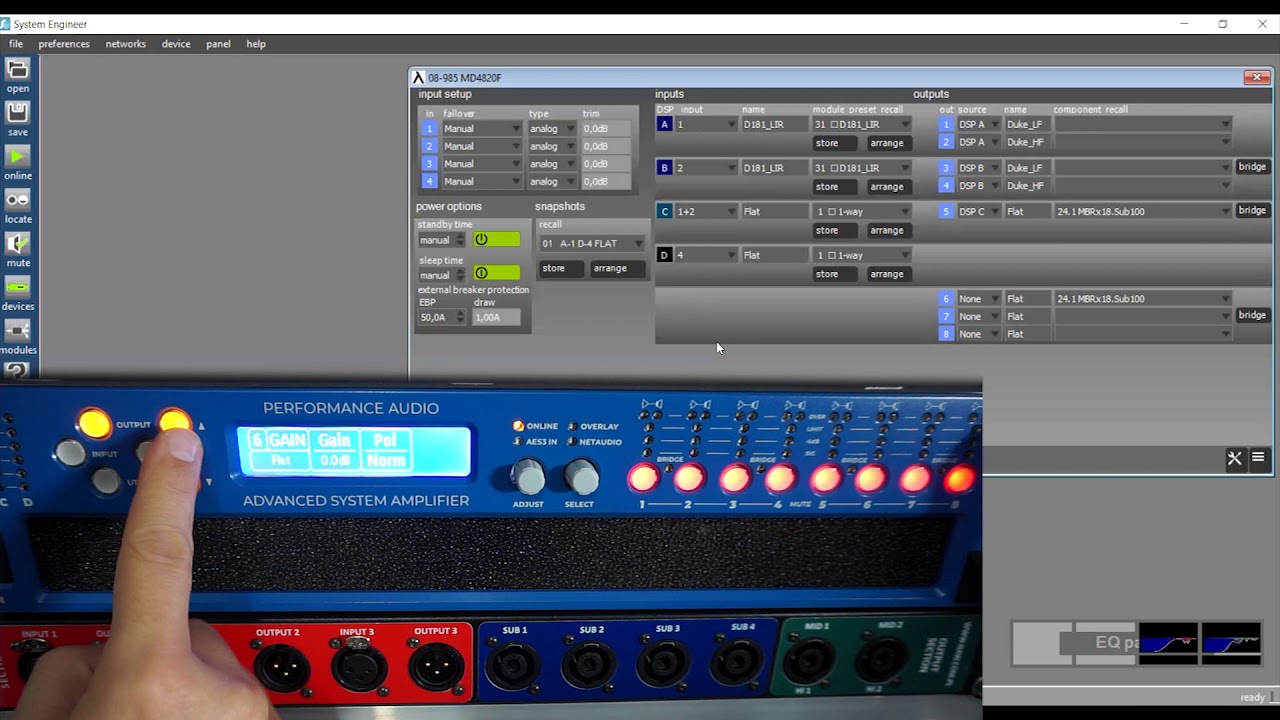Click the DSP D badge
This screenshot has height=720, width=1280.
click(x=664, y=255)
